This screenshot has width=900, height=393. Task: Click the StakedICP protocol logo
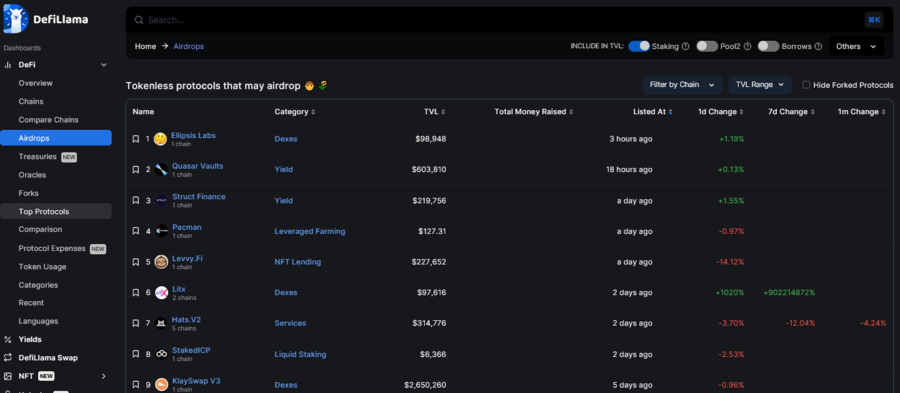(x=161, y=354)
